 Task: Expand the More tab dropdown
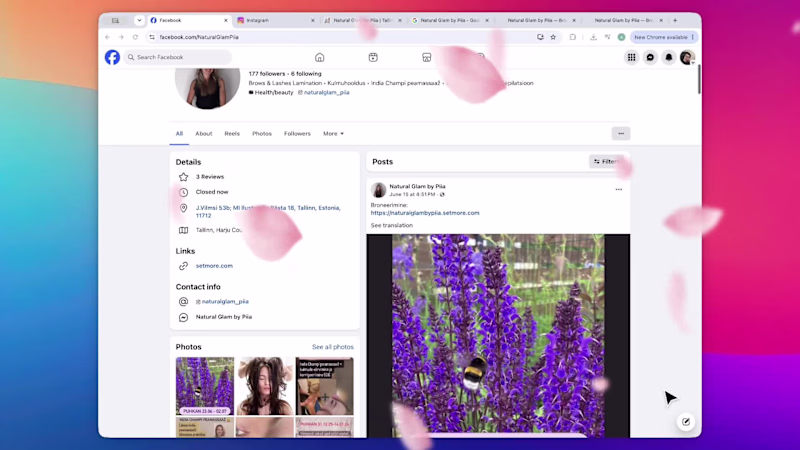(333, 134)
